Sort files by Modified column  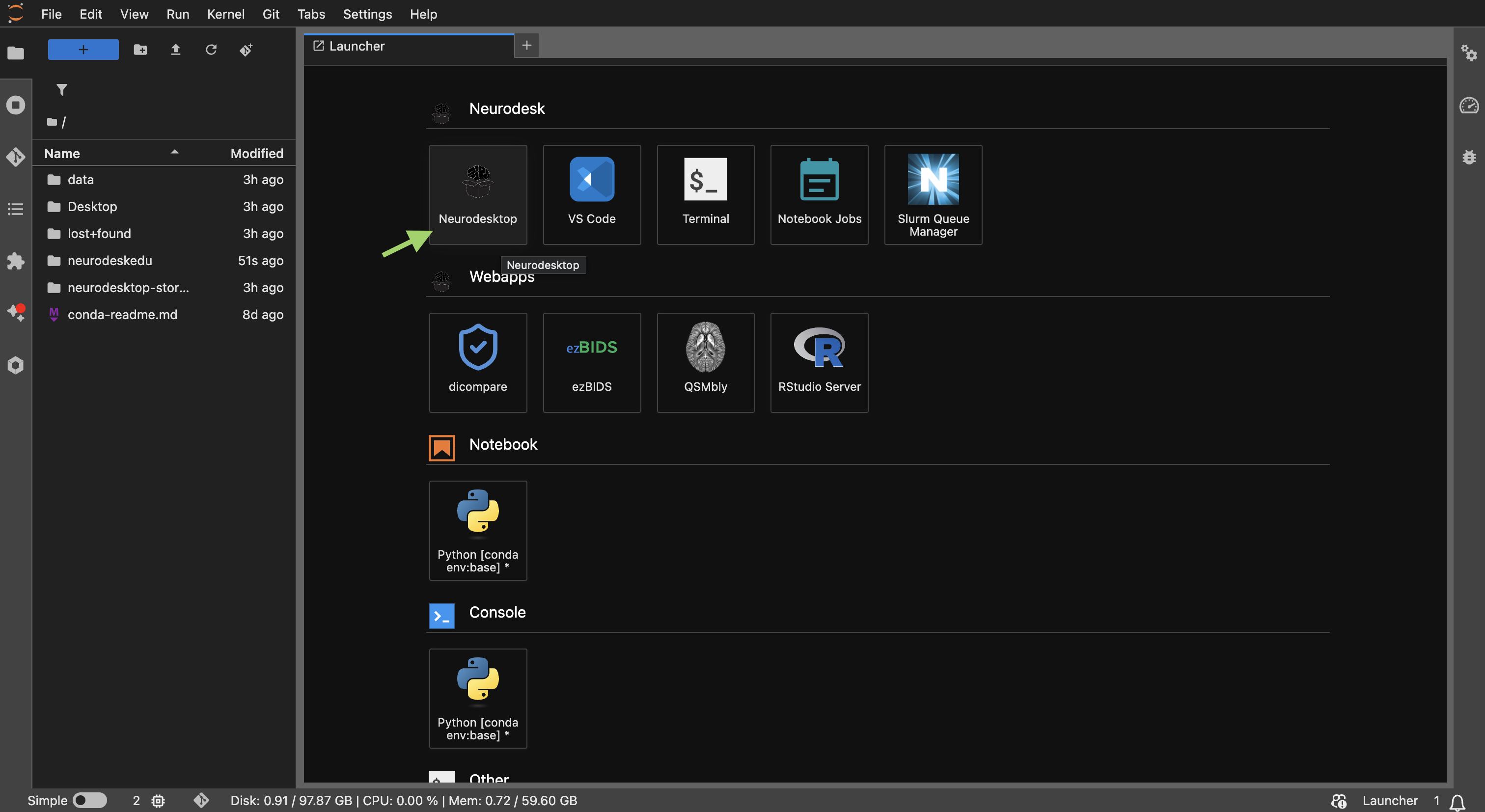click(x=256, y=153)
